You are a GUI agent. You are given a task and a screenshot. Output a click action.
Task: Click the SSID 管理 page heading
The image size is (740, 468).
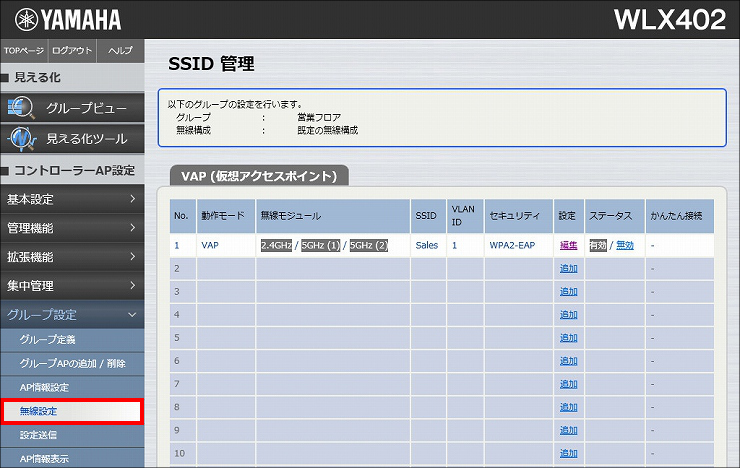(x=211, y=64)
